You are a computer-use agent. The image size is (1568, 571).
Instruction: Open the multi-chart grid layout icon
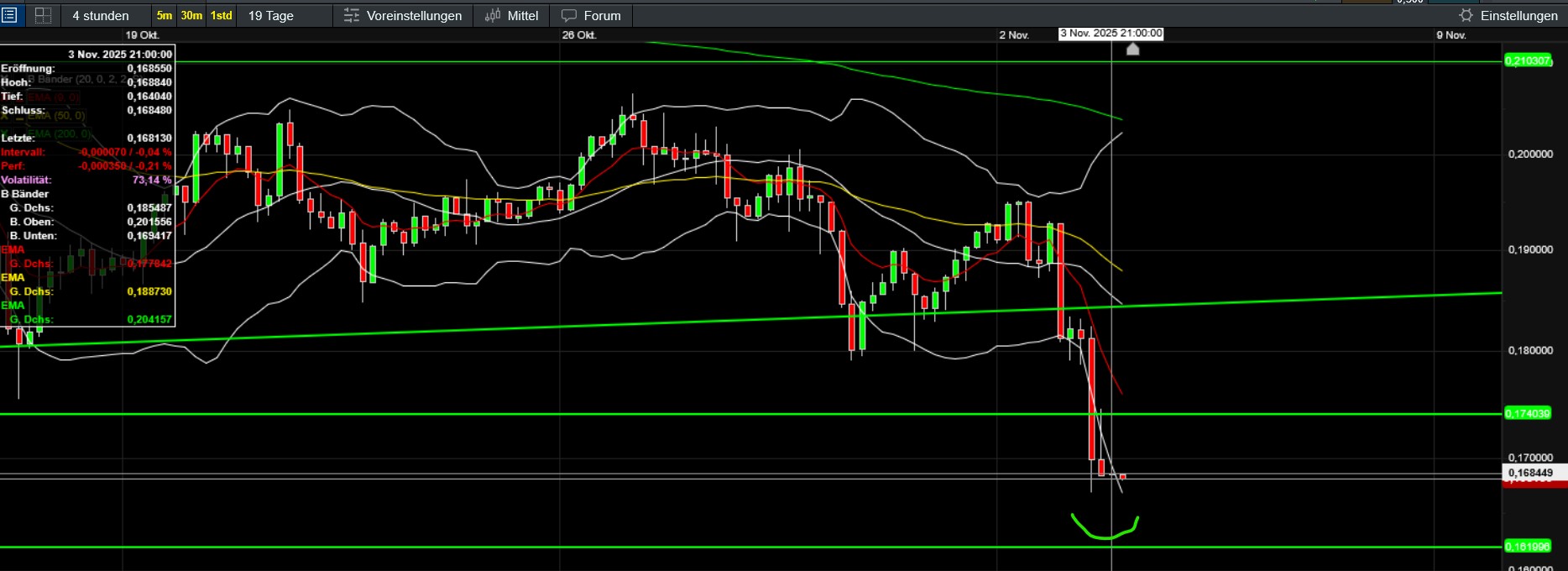pos(43,15)
